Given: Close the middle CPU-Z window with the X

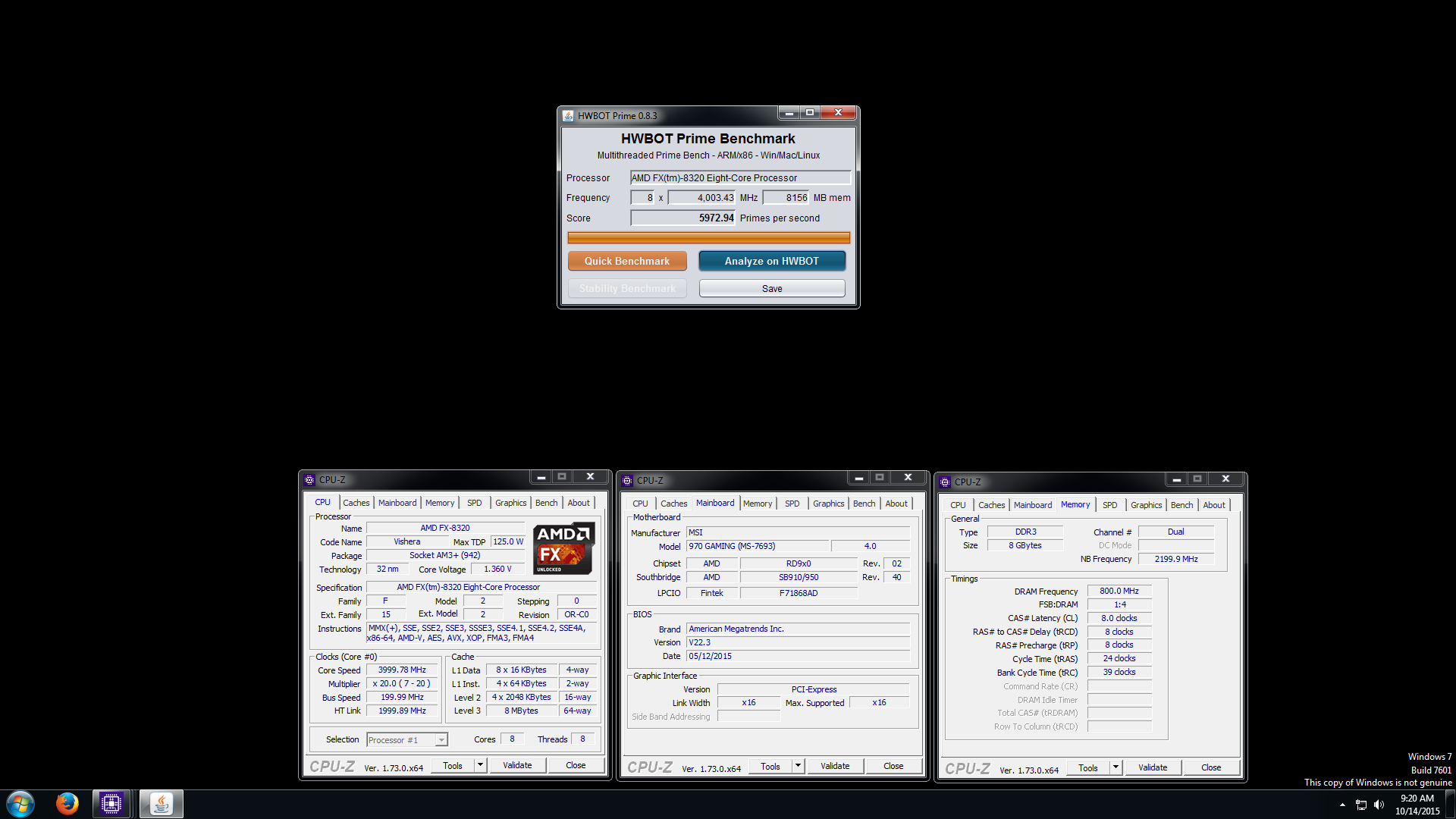Looking at the screenshot, I should point(908,478).
